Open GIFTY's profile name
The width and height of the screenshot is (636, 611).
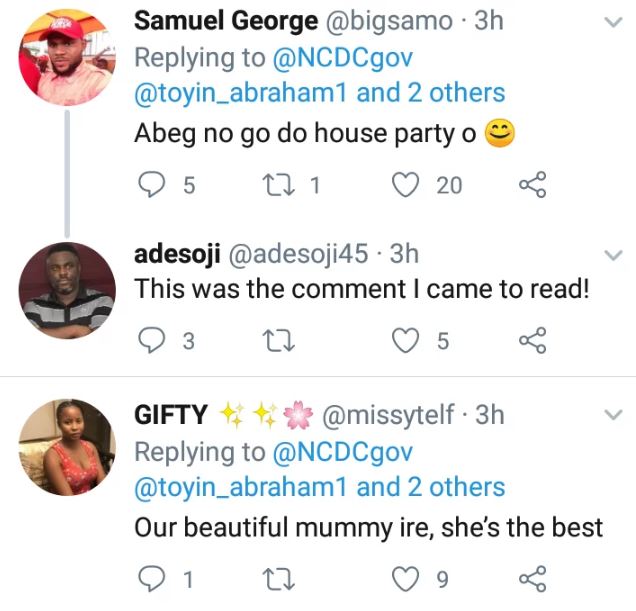click(171, 414)
